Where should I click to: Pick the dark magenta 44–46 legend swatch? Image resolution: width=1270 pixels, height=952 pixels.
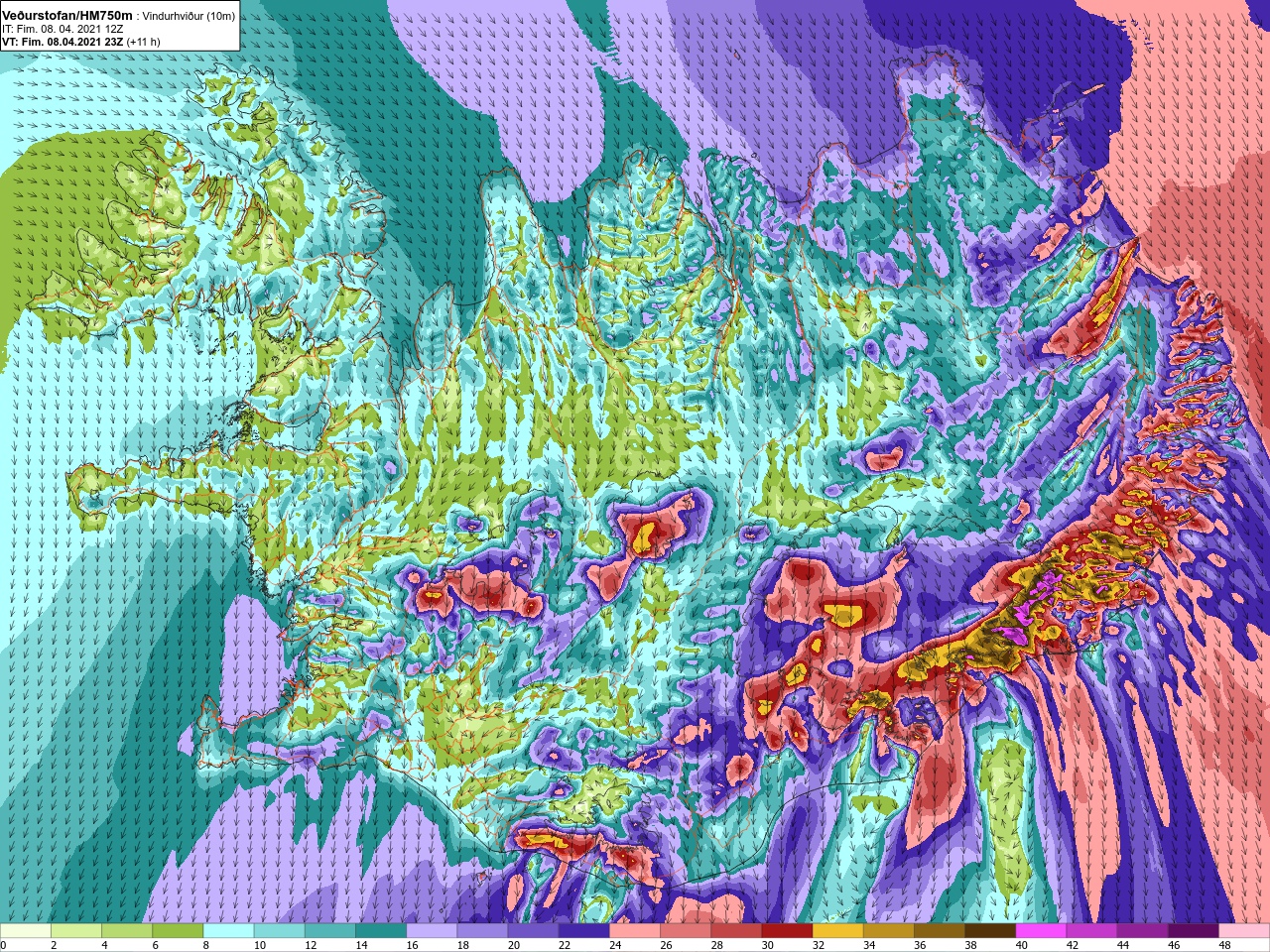point(1142,931)
